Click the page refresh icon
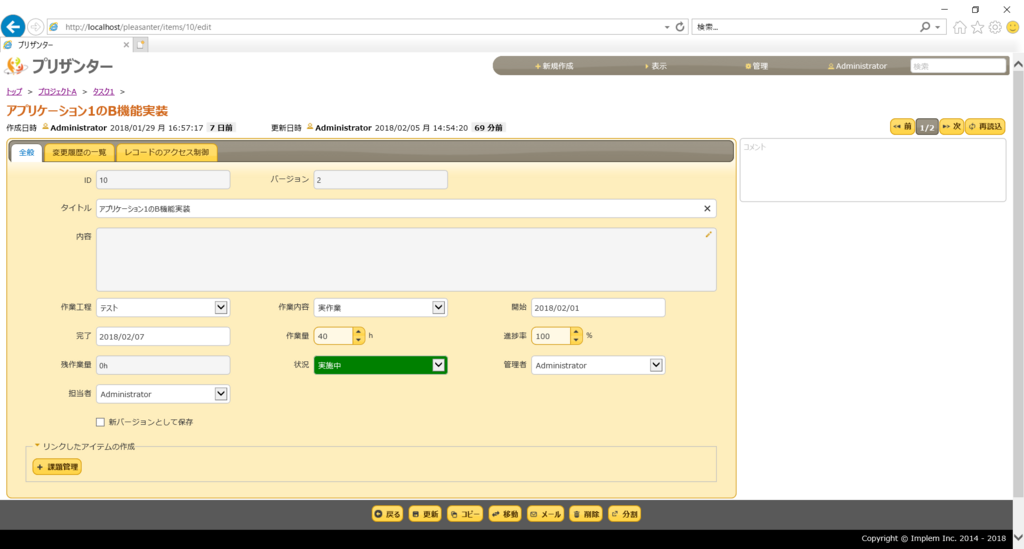 [680, 27]
